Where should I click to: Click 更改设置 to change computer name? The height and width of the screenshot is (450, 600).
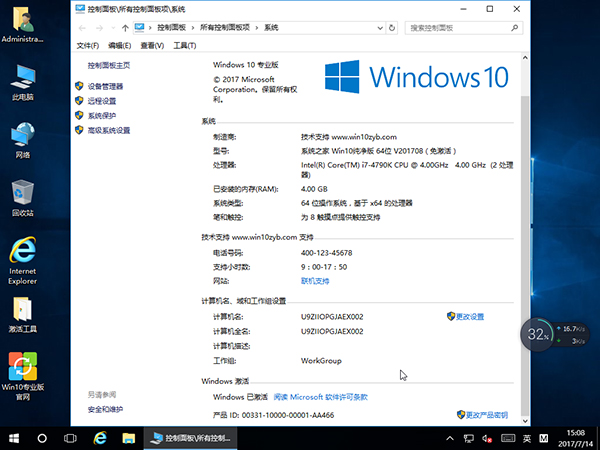(469, 316)
